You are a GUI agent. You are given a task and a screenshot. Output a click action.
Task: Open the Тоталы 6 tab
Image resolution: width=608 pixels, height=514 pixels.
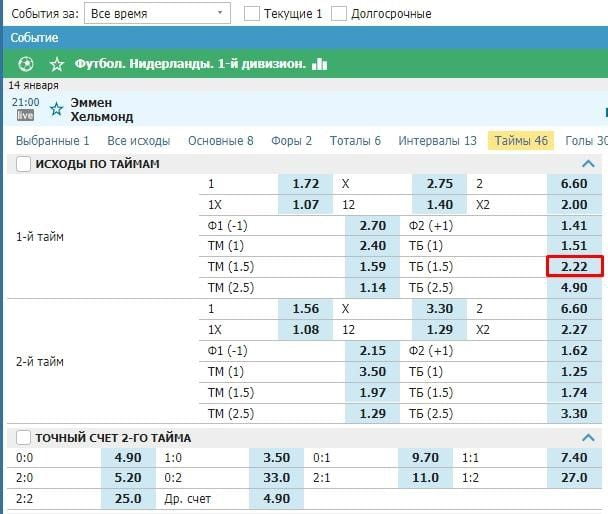click(x=355, y=141)
